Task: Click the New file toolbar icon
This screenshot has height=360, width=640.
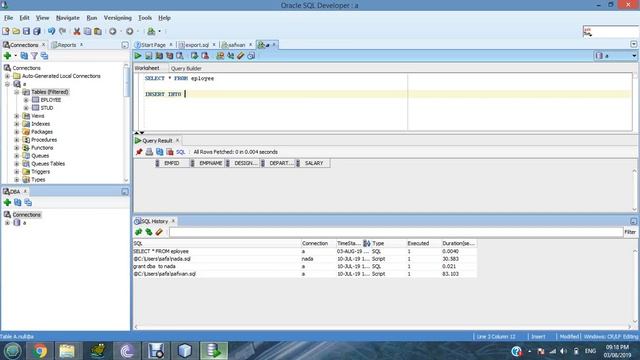Action: pos(6,31)
